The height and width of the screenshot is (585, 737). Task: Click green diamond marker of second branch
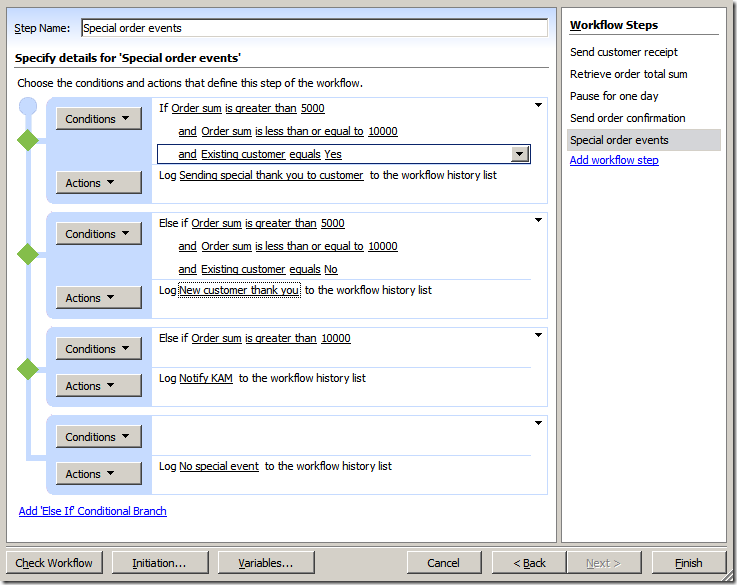click(28, 254)
